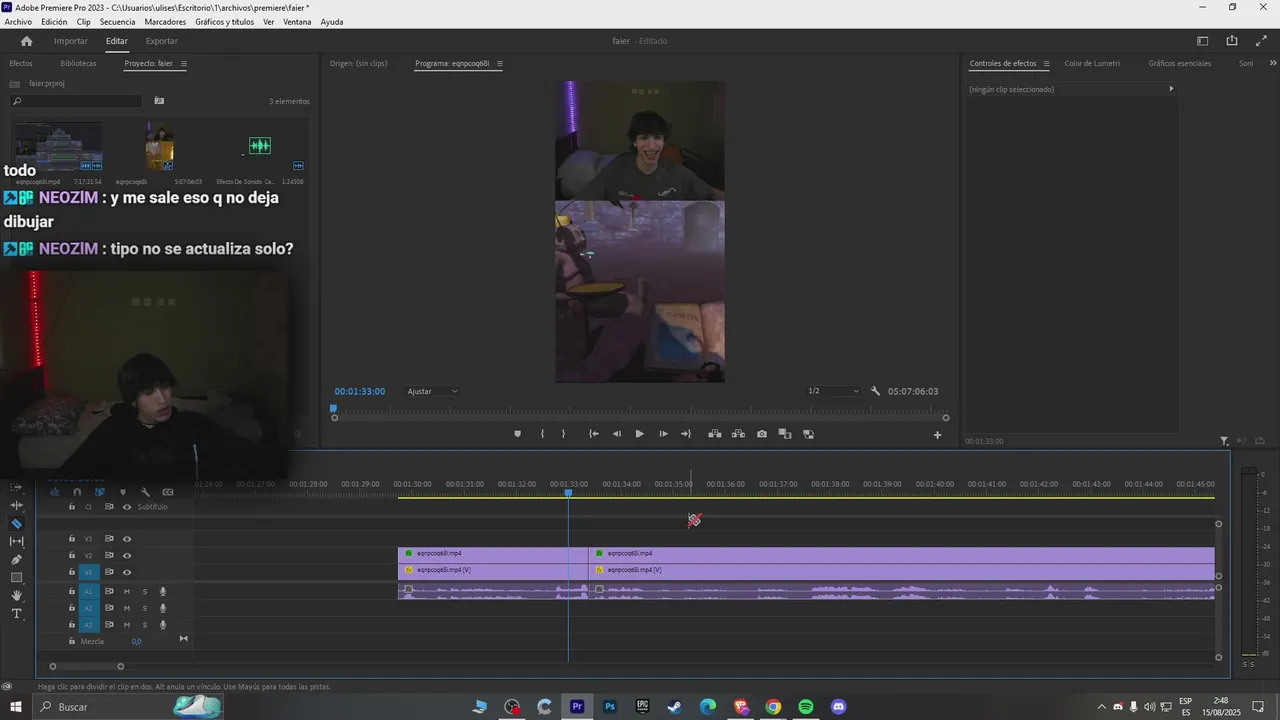This screenshot has width=1280, height=720.
Task: Click Mark In bracket button
Action: tap(542, 434)
